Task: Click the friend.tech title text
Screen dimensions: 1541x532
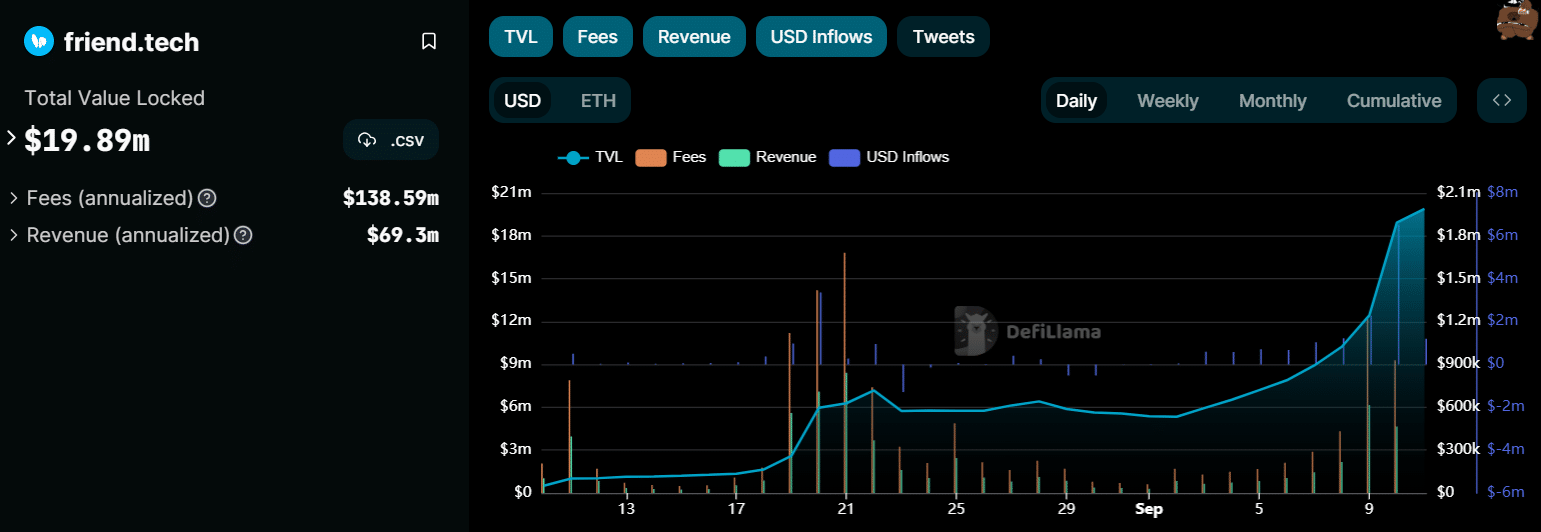Action: coord(131,42)
